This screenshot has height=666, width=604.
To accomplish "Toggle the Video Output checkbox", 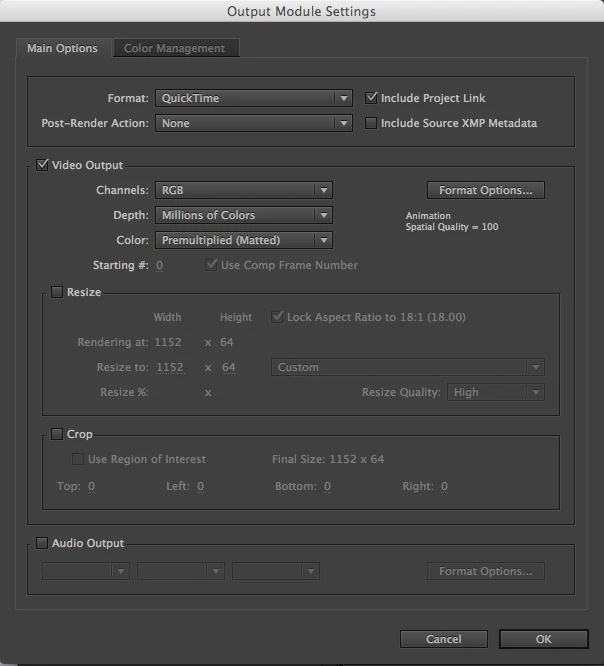I will click(x=42, y=165).
